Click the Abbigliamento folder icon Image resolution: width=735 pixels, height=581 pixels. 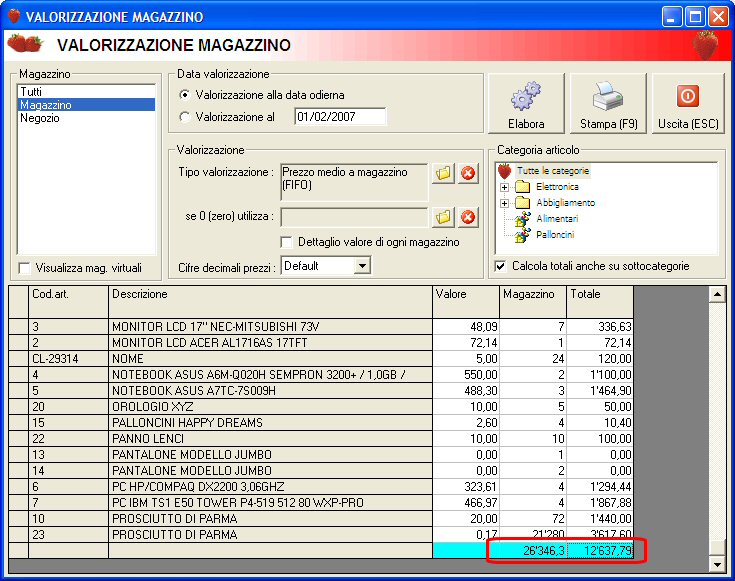(x=522, y=203)
